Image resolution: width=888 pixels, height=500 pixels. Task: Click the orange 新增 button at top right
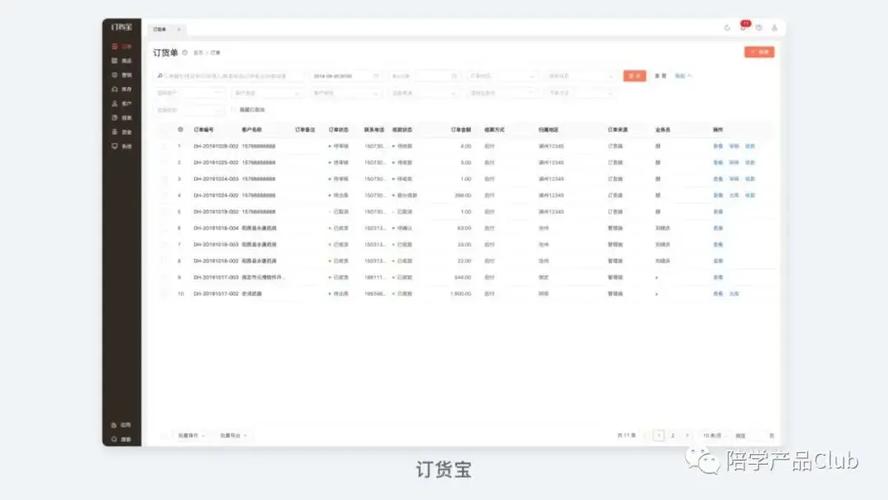point(759,52)
